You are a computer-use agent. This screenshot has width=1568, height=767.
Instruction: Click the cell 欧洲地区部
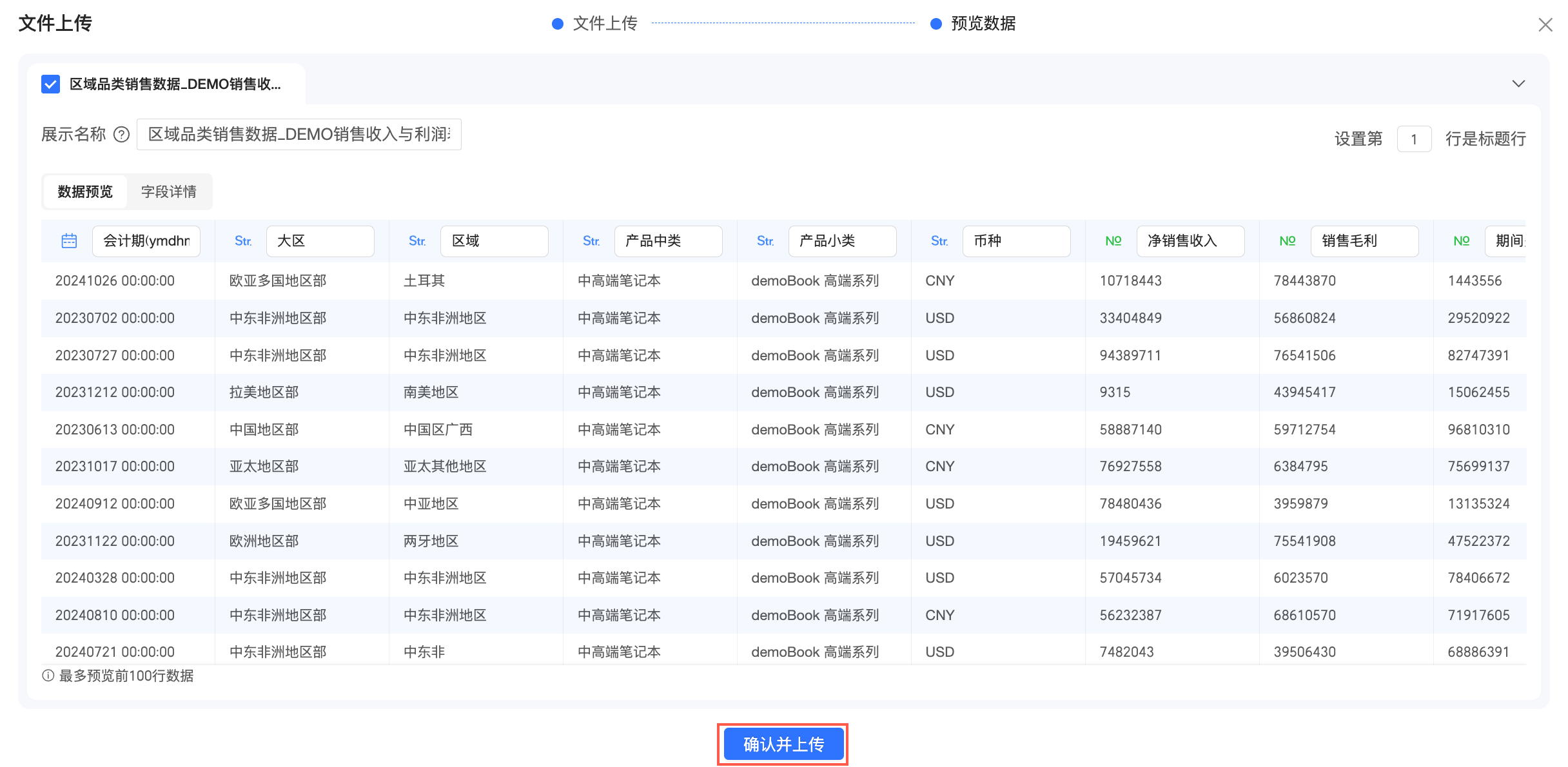point(264,541)
